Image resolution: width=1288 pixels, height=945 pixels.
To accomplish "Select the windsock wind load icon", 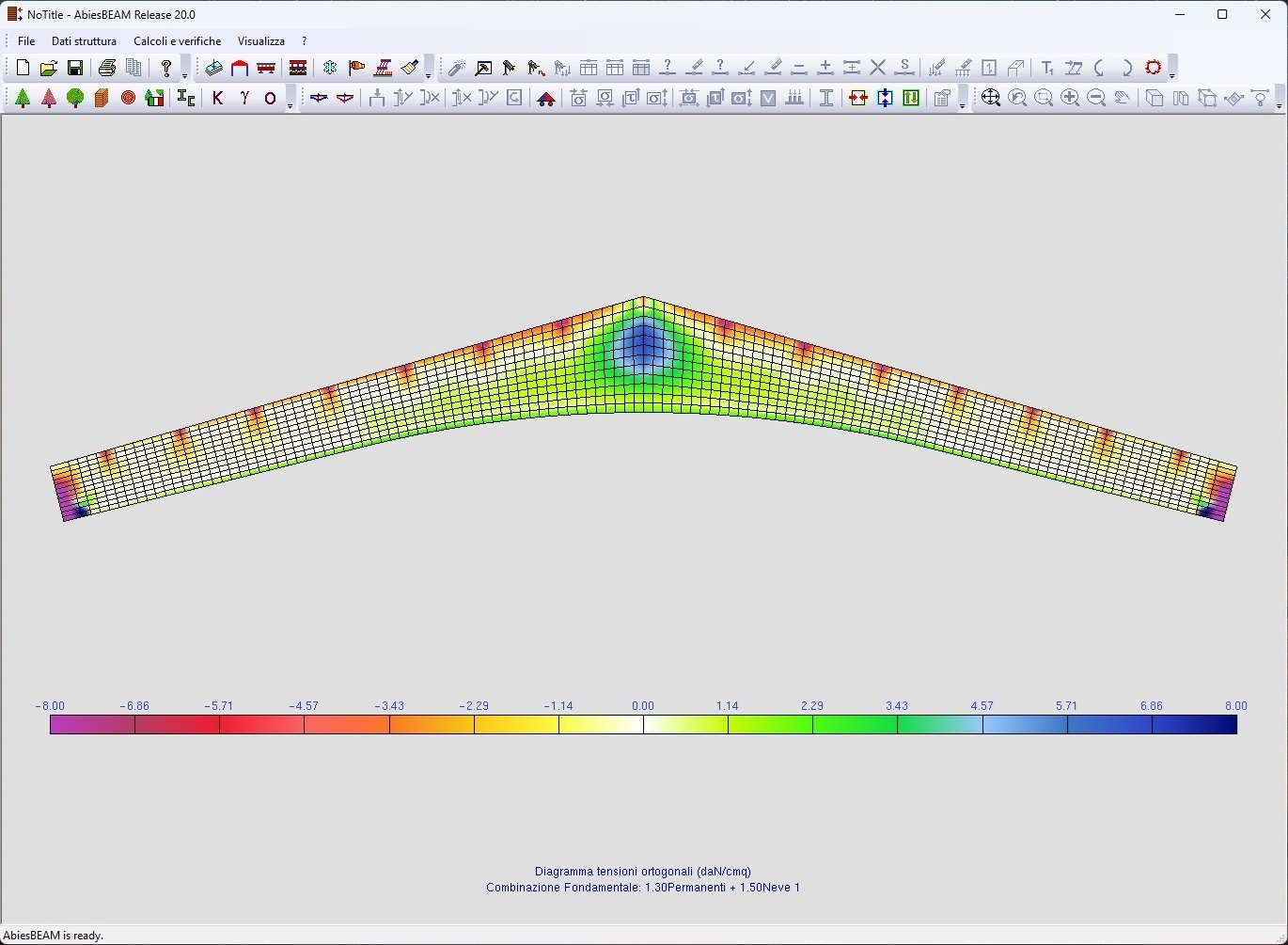I will 356,68.
